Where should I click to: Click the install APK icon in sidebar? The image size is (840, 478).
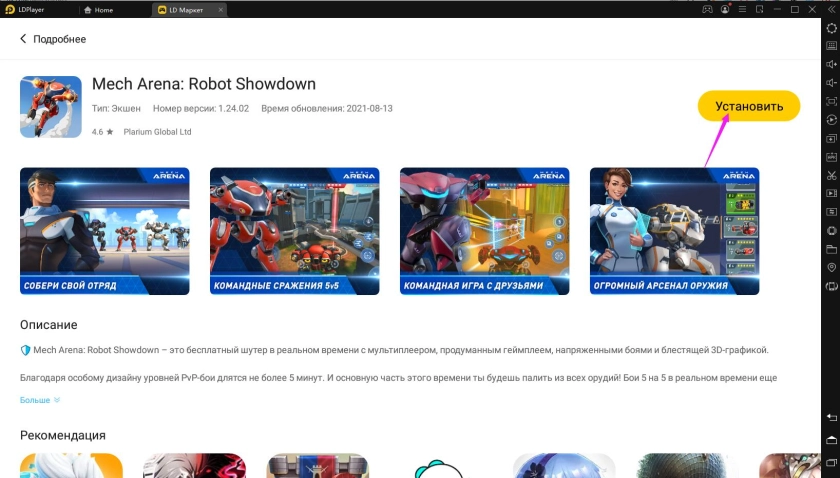[831, 157]
